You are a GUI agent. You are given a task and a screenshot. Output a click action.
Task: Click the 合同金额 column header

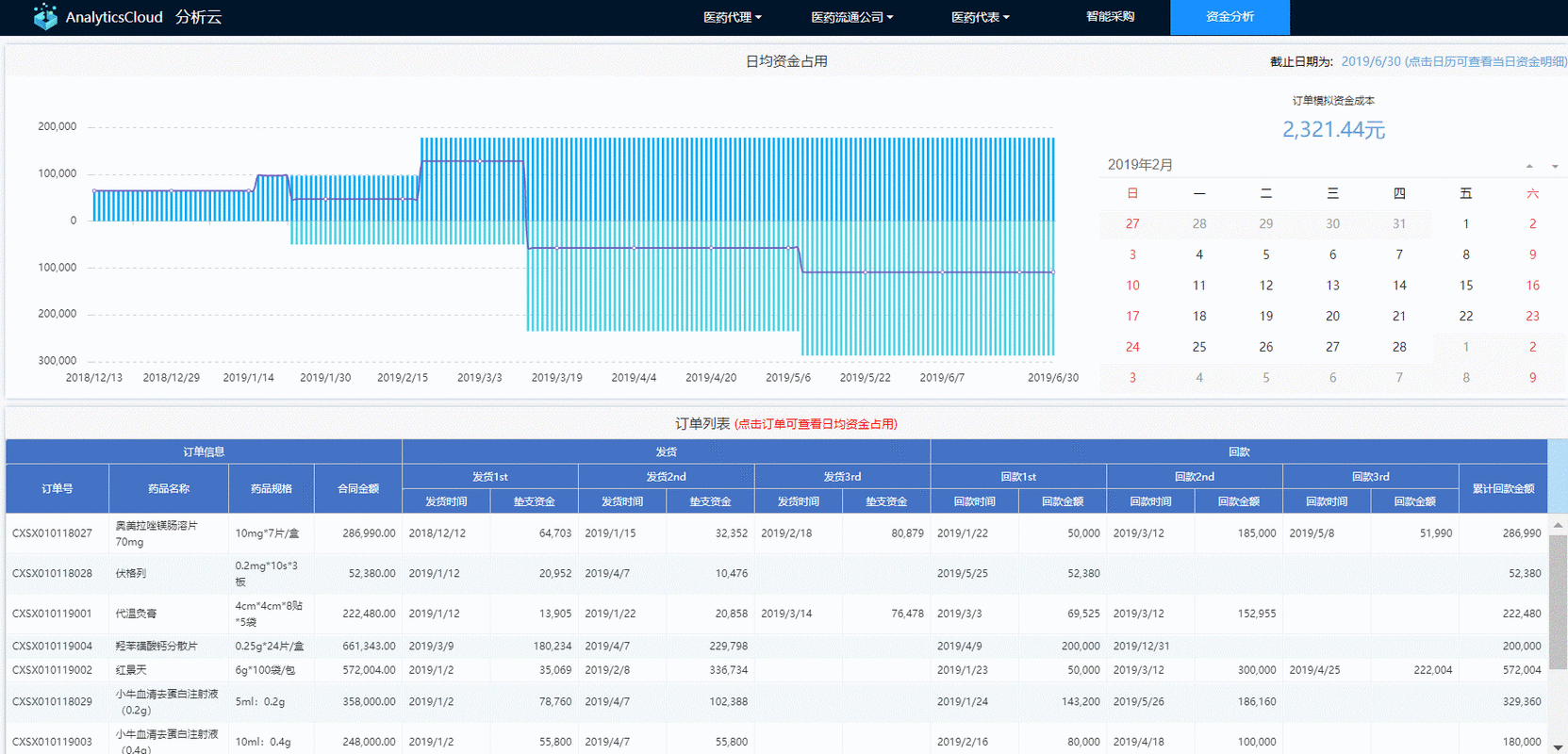pos(358,488)
